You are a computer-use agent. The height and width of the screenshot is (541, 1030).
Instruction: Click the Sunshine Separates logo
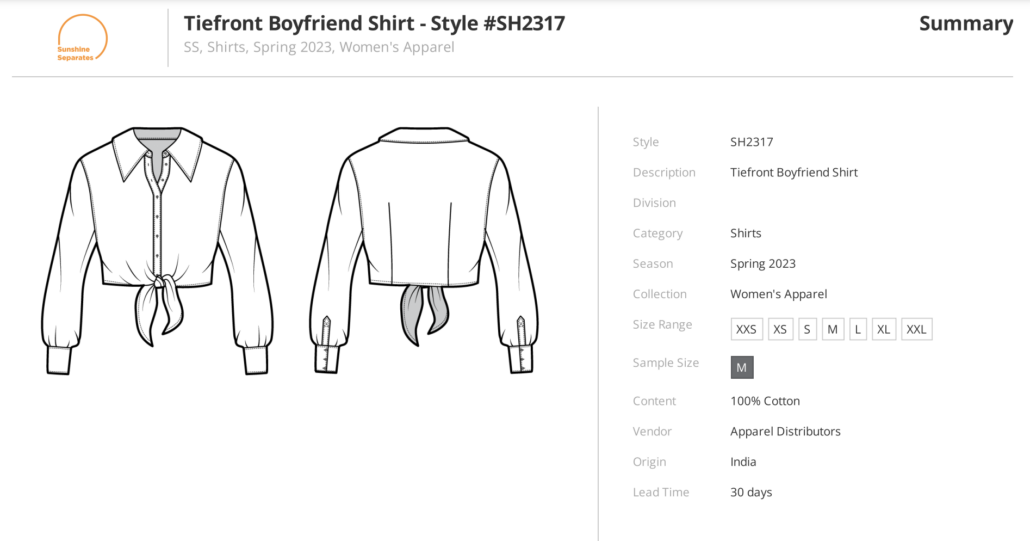[x=82, y=39]
